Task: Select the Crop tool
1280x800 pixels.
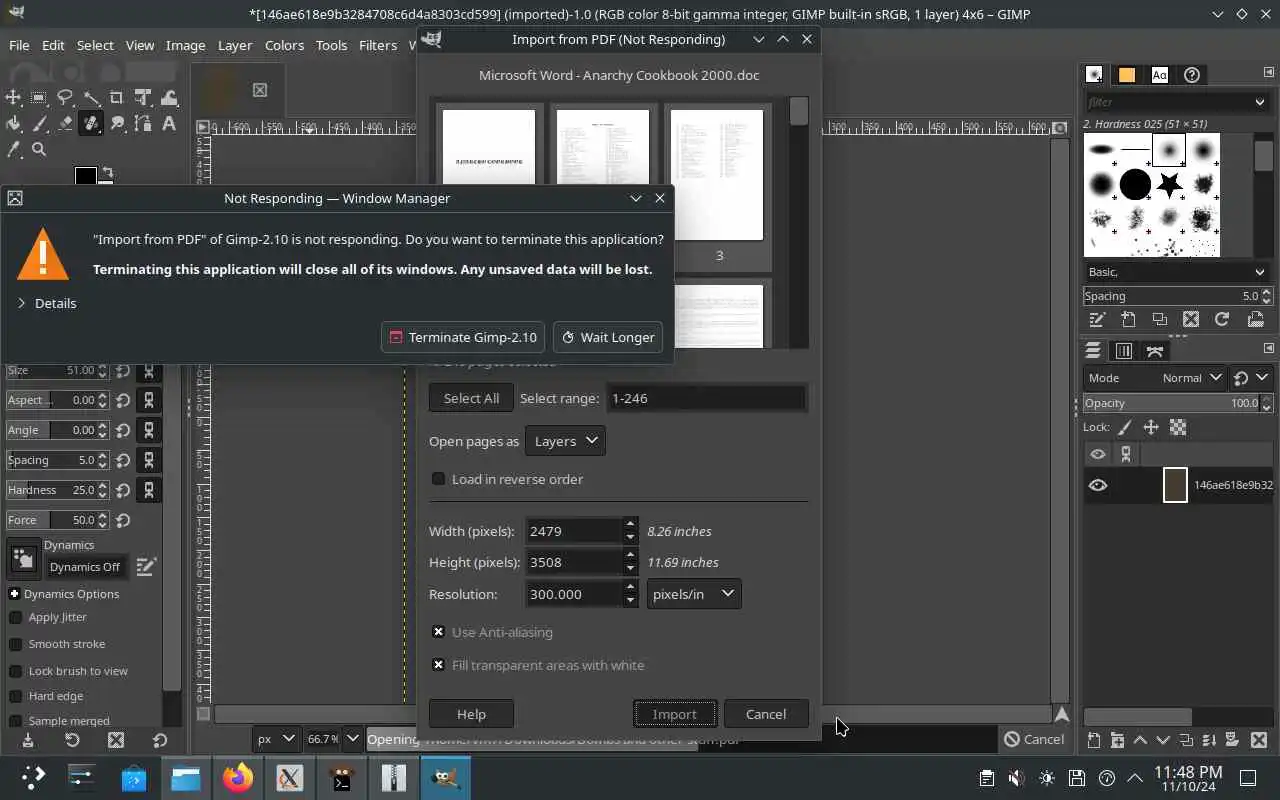Action: (117, 97)
